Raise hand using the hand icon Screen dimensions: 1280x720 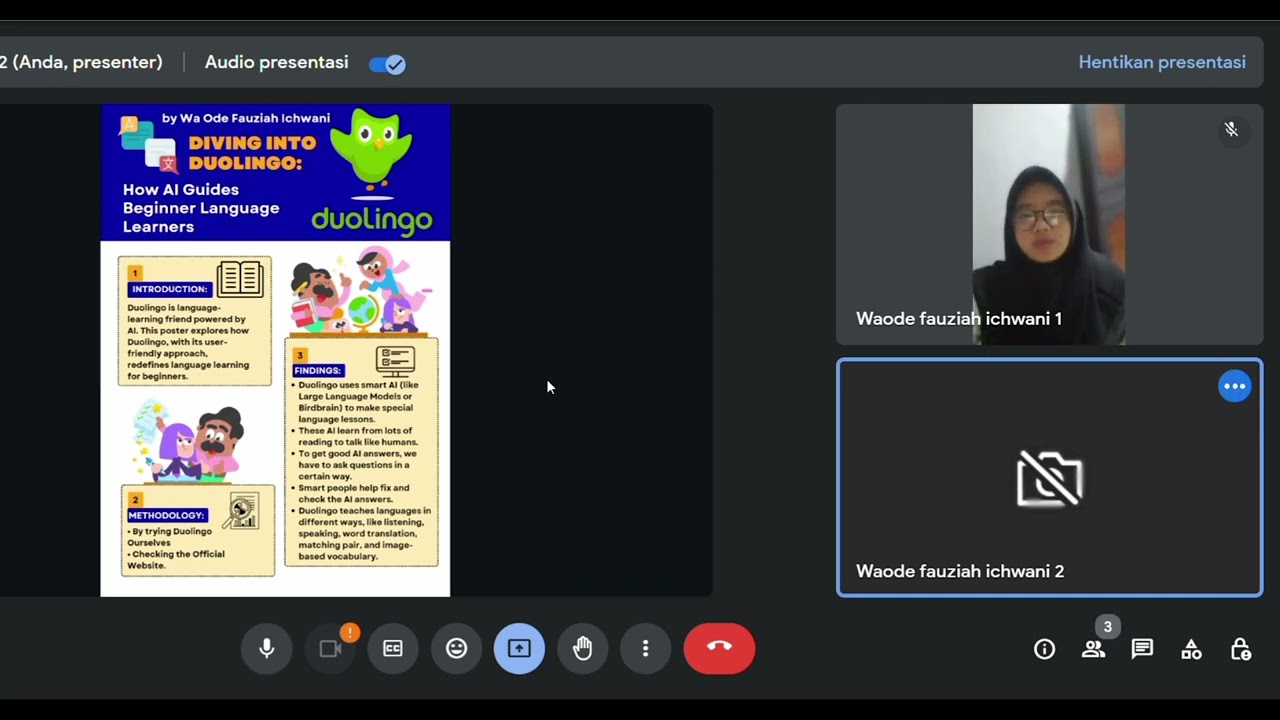pyautogui.click(x=582, y=649)
